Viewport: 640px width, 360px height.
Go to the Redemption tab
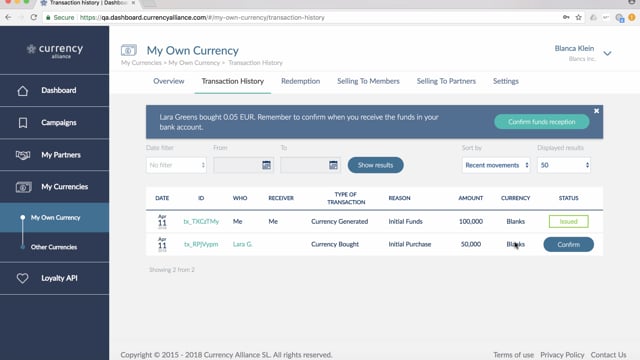click(x=300, y=81)
